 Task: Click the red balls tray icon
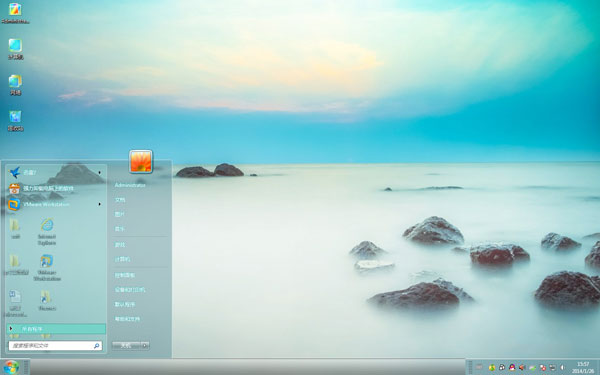tap(543, 368)
